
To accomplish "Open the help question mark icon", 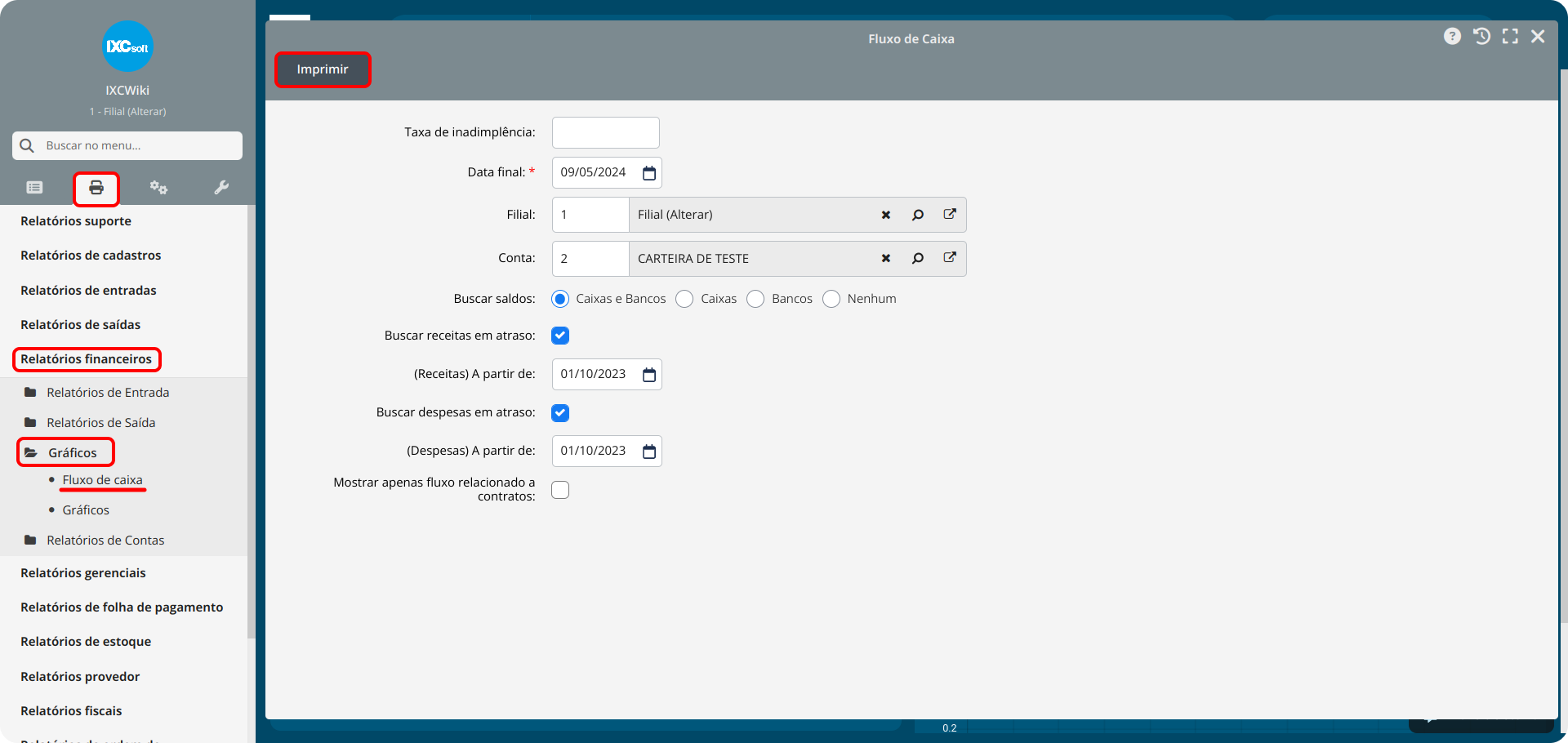I will pos(1452,37).
